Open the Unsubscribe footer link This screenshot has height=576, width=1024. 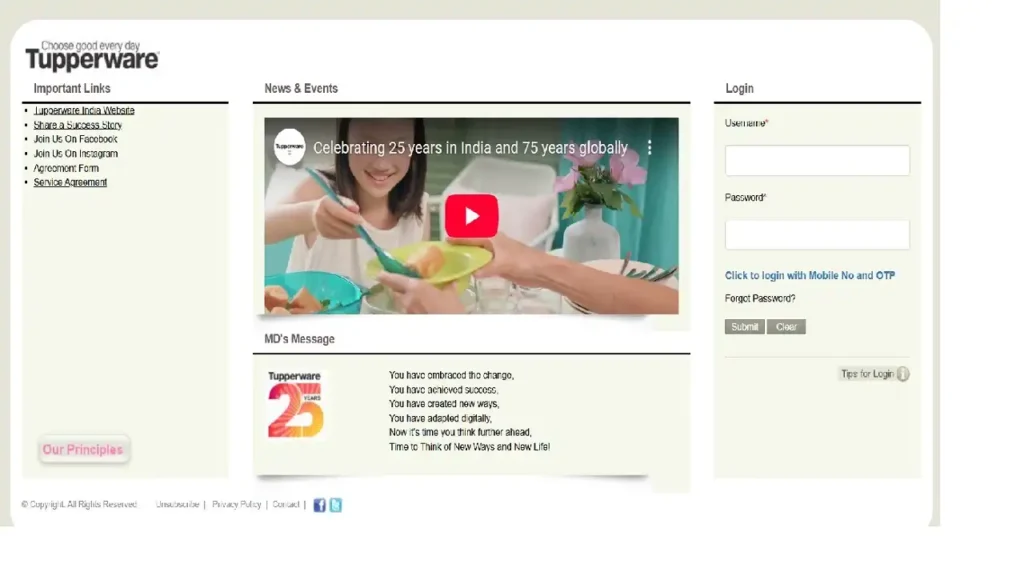point(177,504)
